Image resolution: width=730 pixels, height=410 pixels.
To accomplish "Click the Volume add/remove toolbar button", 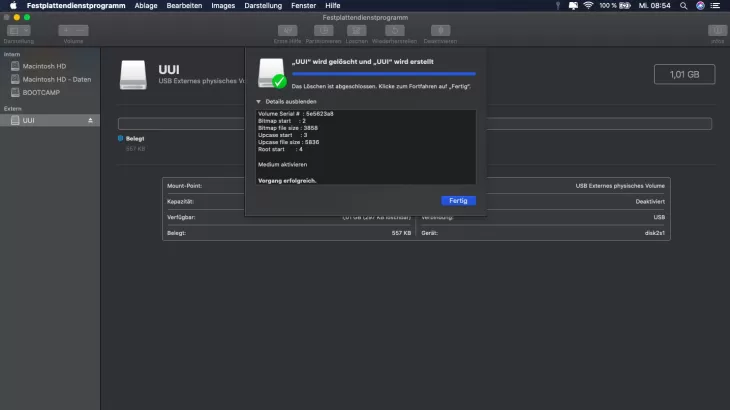I will click(x=73, y=30).
